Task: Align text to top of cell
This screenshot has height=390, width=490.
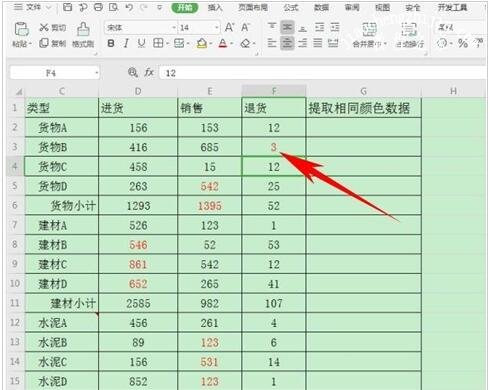Action: click(x=272, y=27)
